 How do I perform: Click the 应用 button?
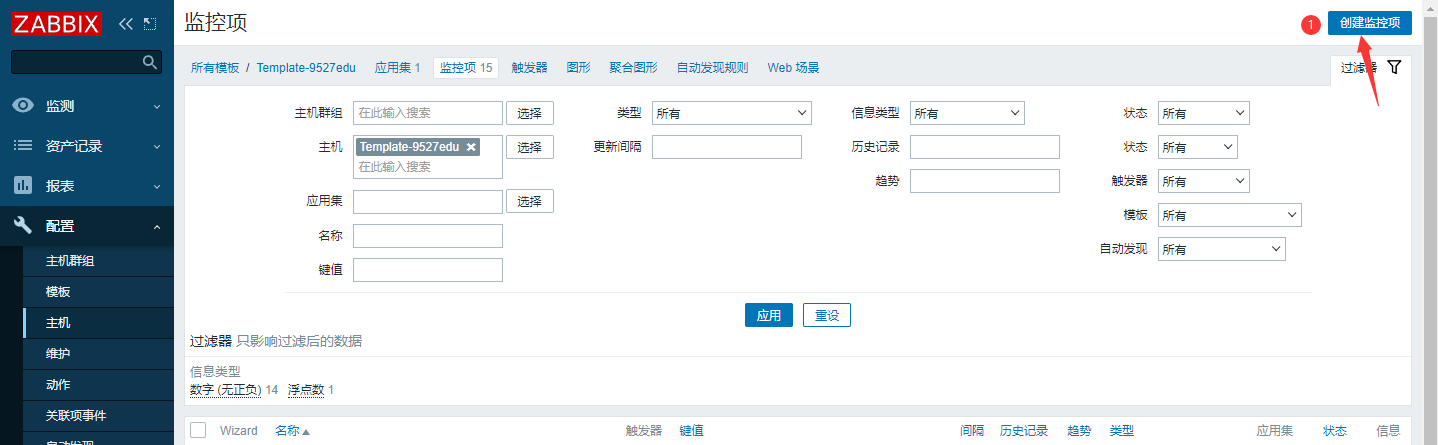click(x=769, y=315)
